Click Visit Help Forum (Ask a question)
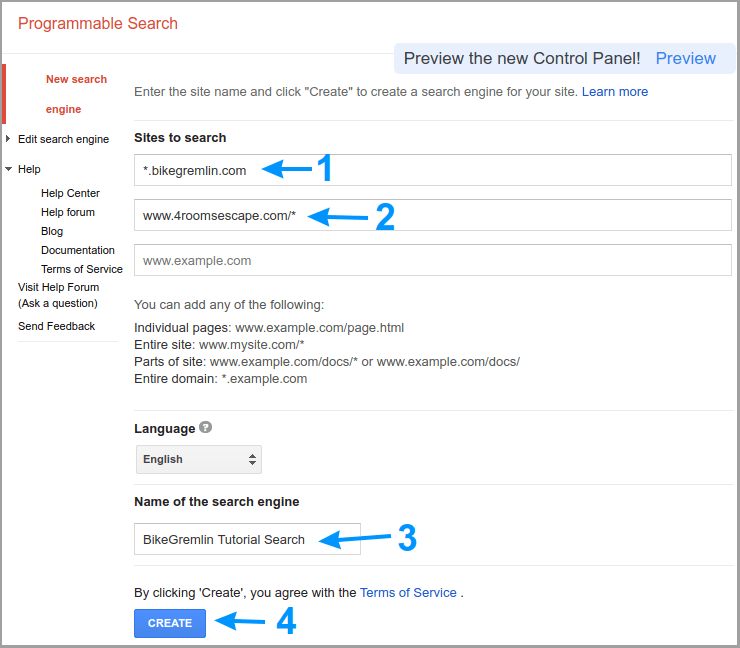Image resolution: width=740 pixels, height=648 pixels. click(x=59, y=295)
